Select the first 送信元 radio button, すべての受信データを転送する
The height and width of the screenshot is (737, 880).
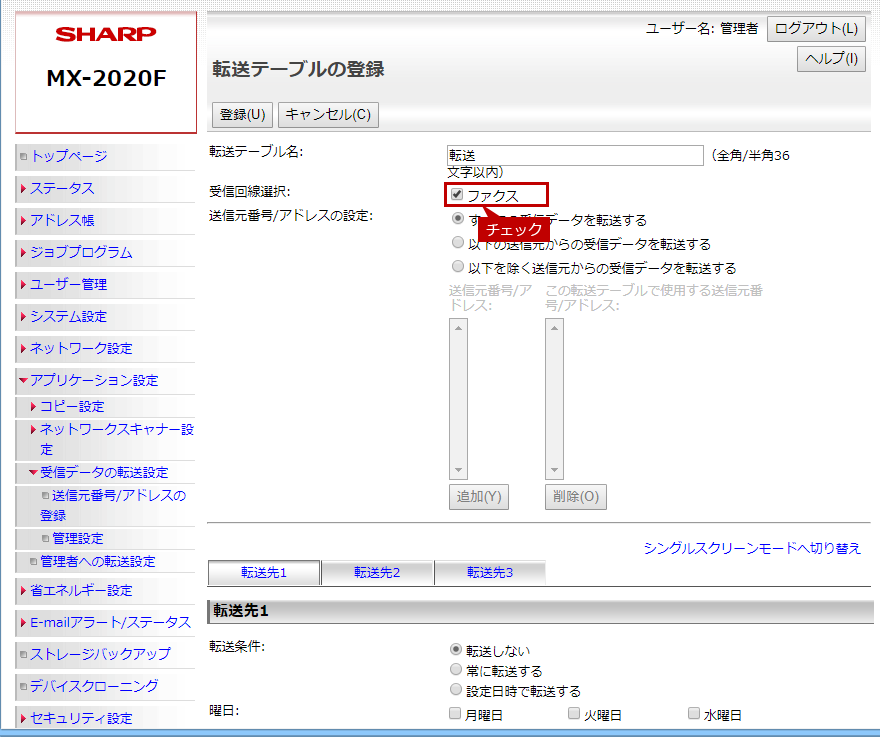458,218
